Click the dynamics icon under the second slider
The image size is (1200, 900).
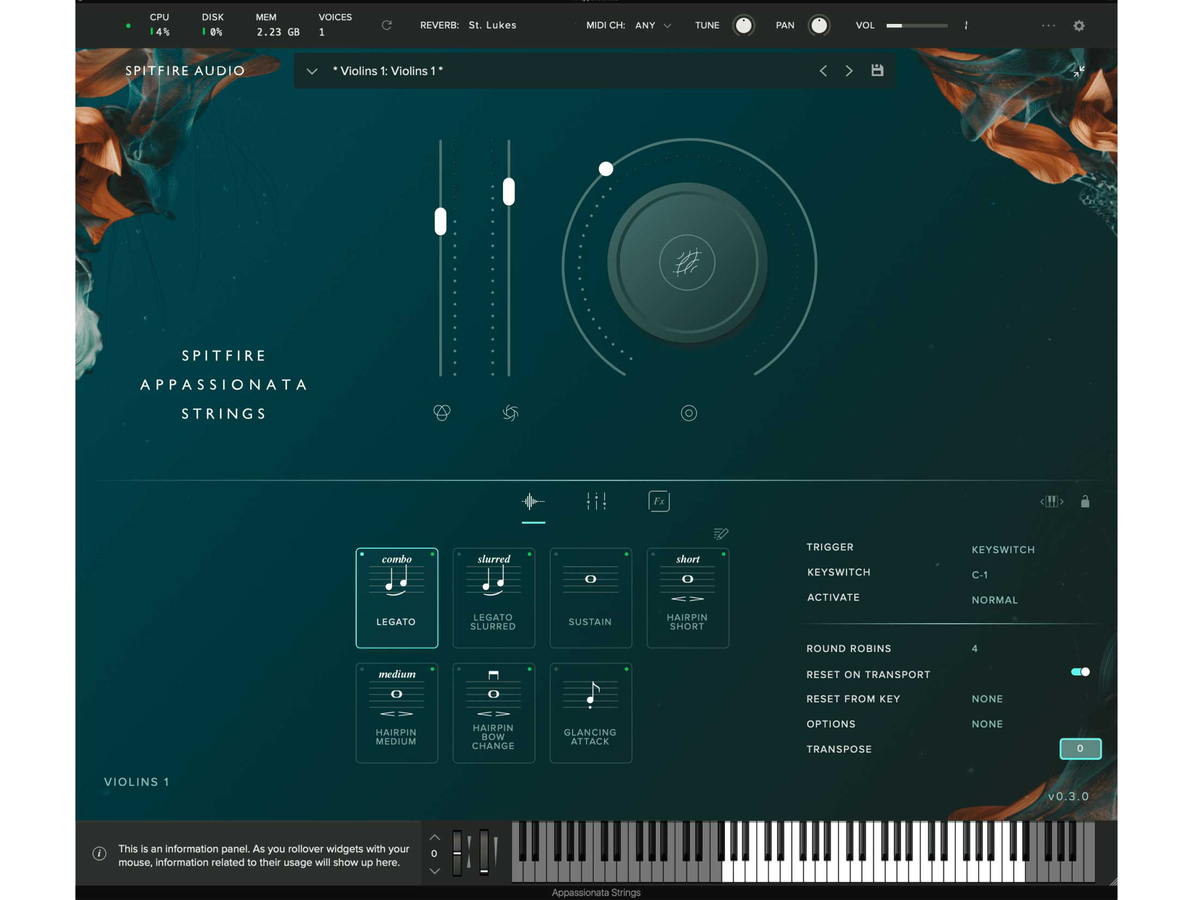point(510,413)
